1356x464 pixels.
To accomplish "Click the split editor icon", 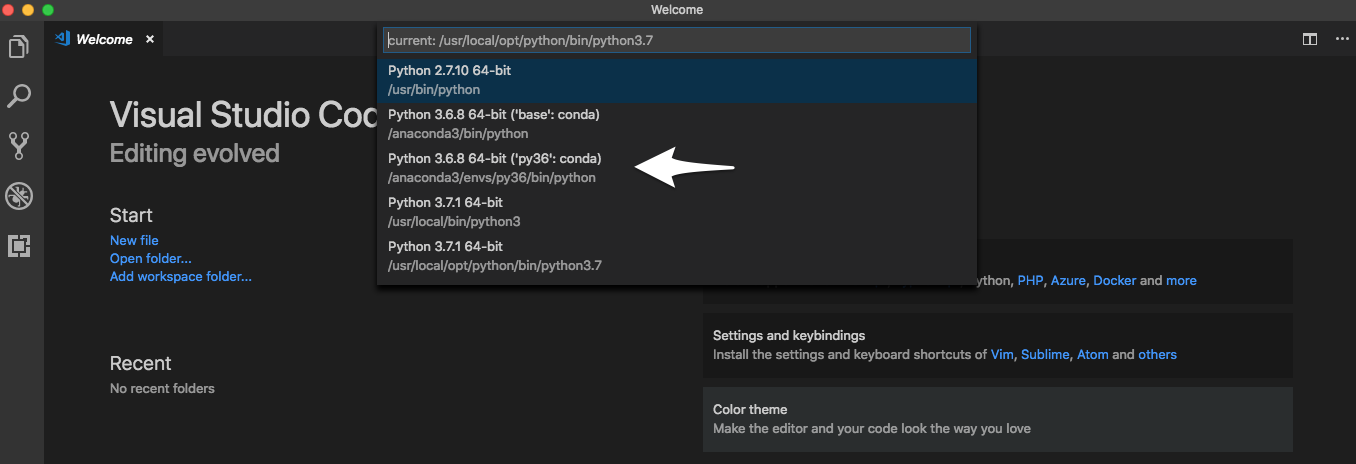I will [x=1309, y=40].
